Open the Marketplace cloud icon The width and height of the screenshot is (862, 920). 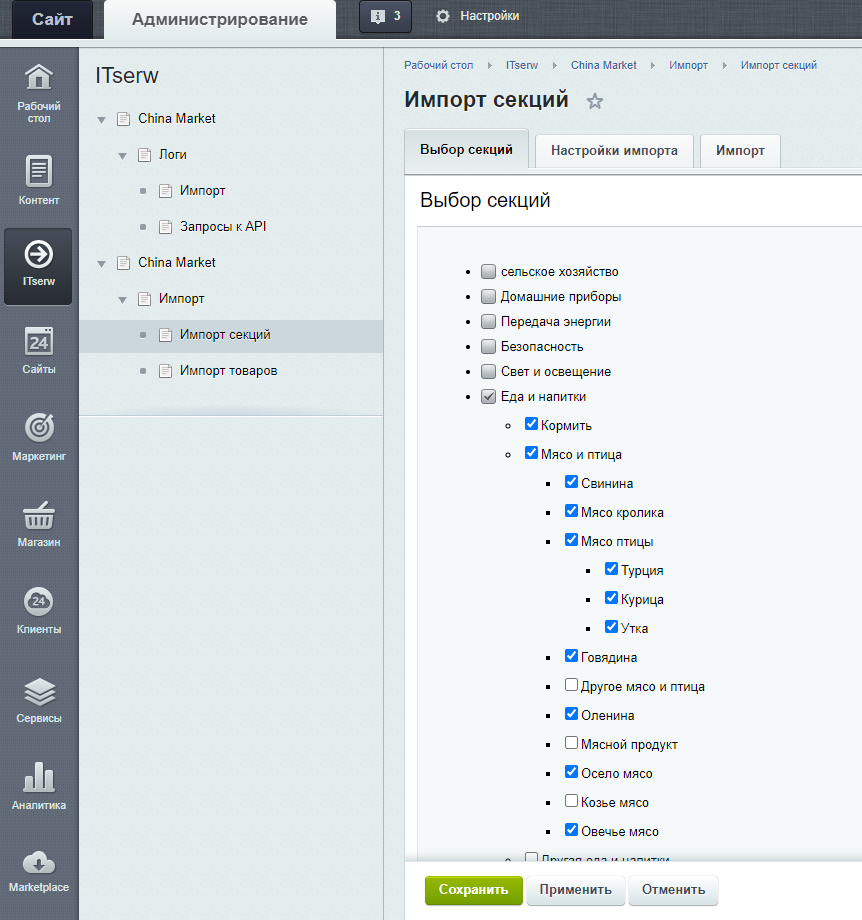click(38, 862)
